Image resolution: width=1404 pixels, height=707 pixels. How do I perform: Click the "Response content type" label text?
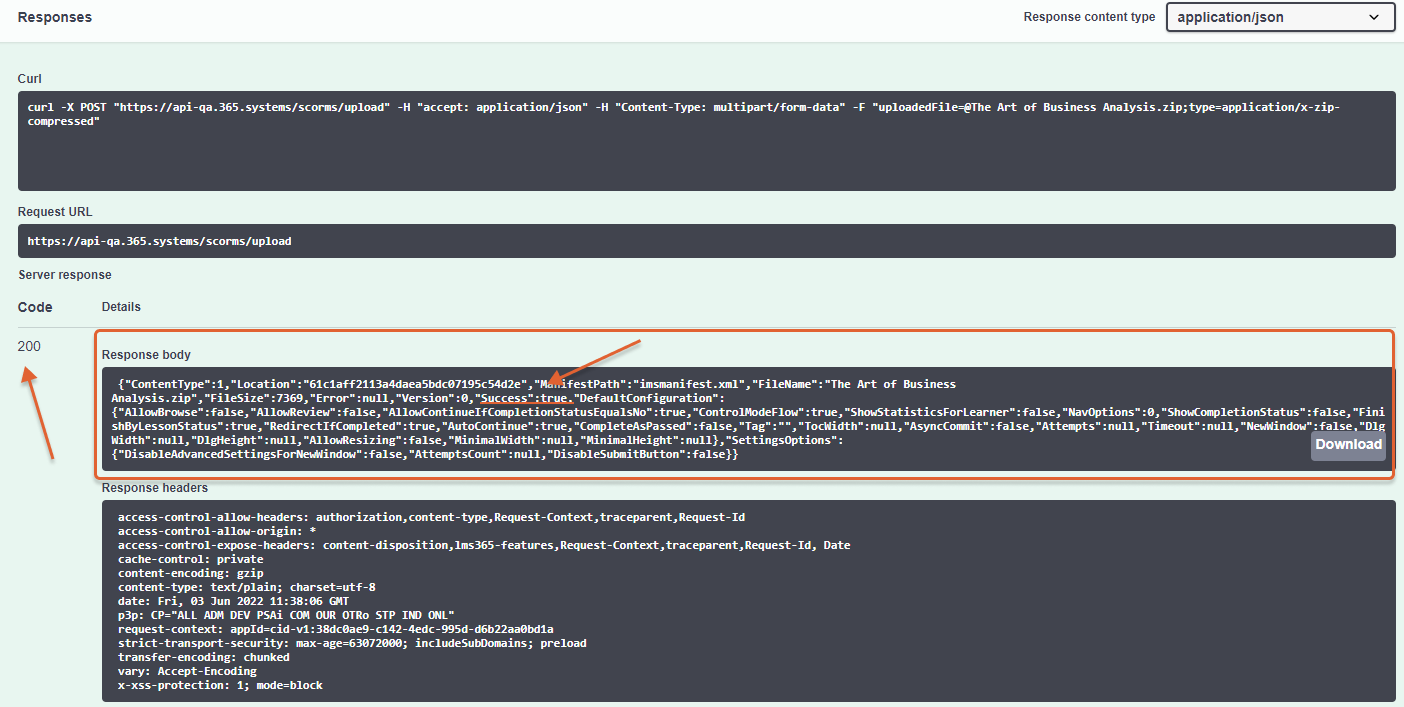pos(1089,17)
